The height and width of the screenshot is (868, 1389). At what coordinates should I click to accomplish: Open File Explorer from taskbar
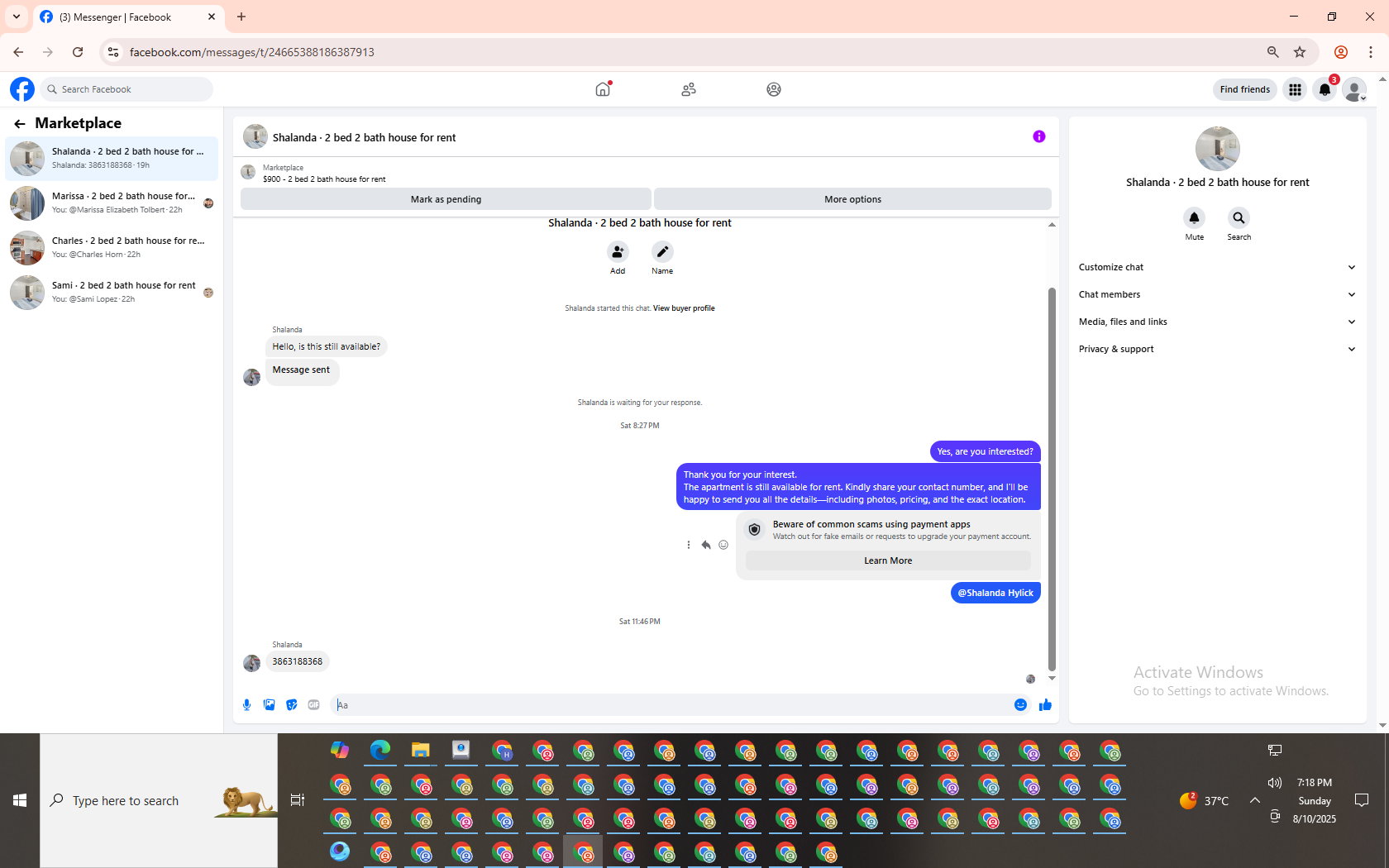click(x=420, y=750)
